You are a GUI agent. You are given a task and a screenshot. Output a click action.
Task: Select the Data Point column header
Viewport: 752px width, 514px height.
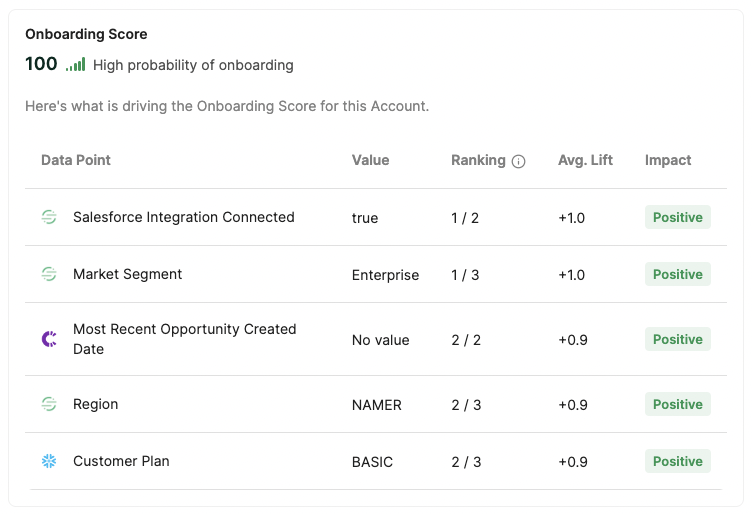coord(76,160)
